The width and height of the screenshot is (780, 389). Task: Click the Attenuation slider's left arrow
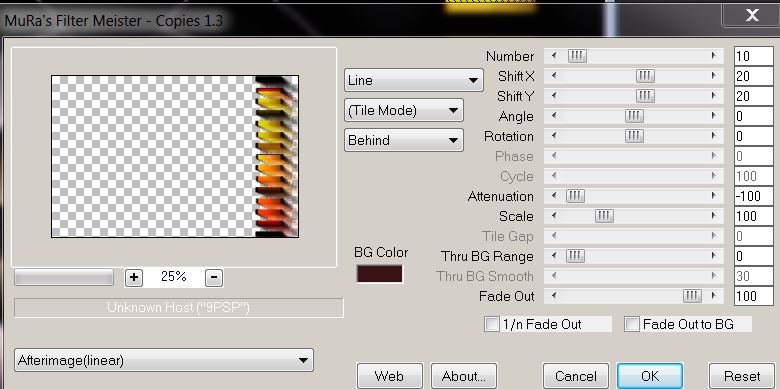point(554,196)
